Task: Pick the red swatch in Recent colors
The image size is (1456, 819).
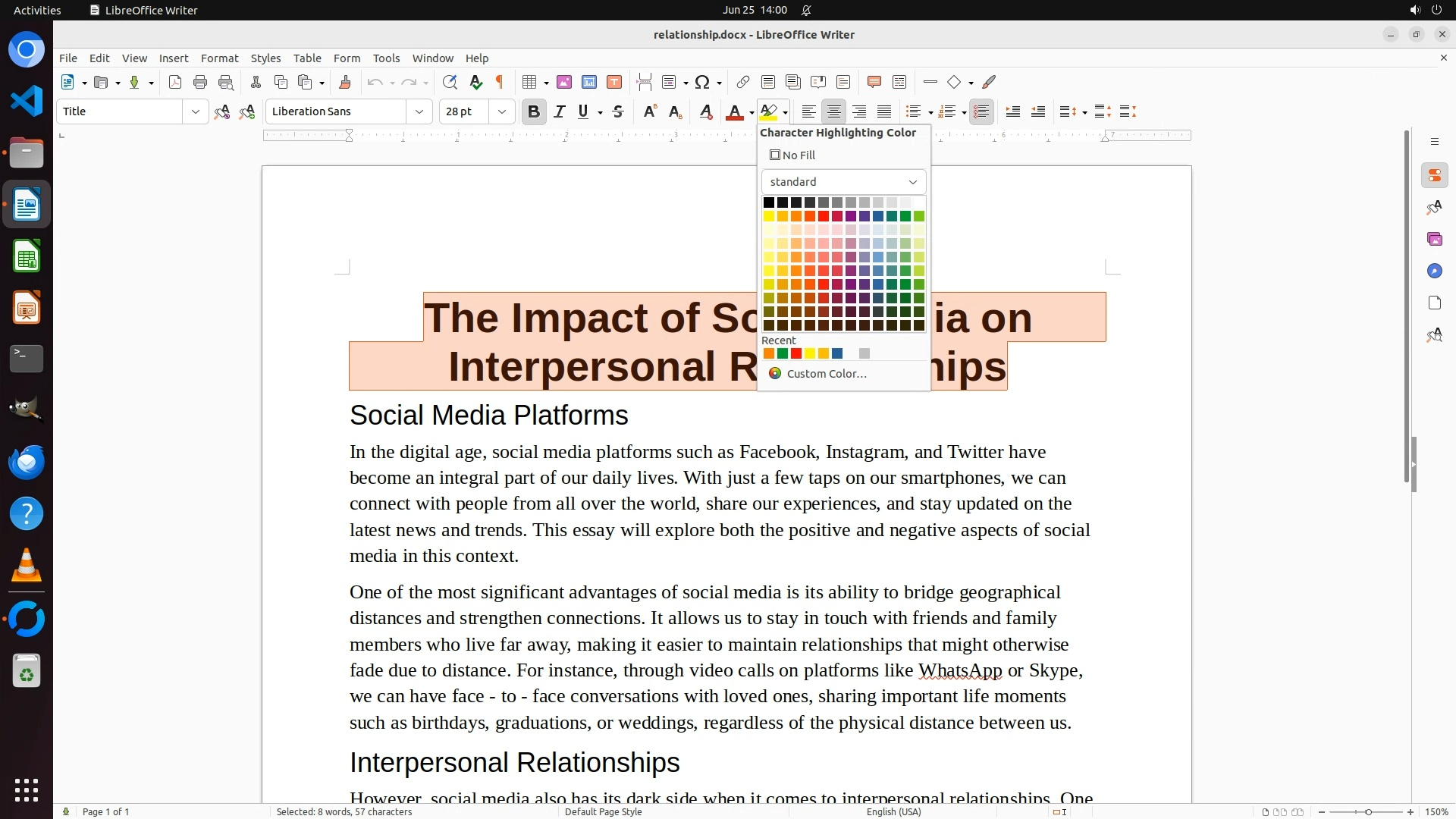Action: click(x=796, y=354)
